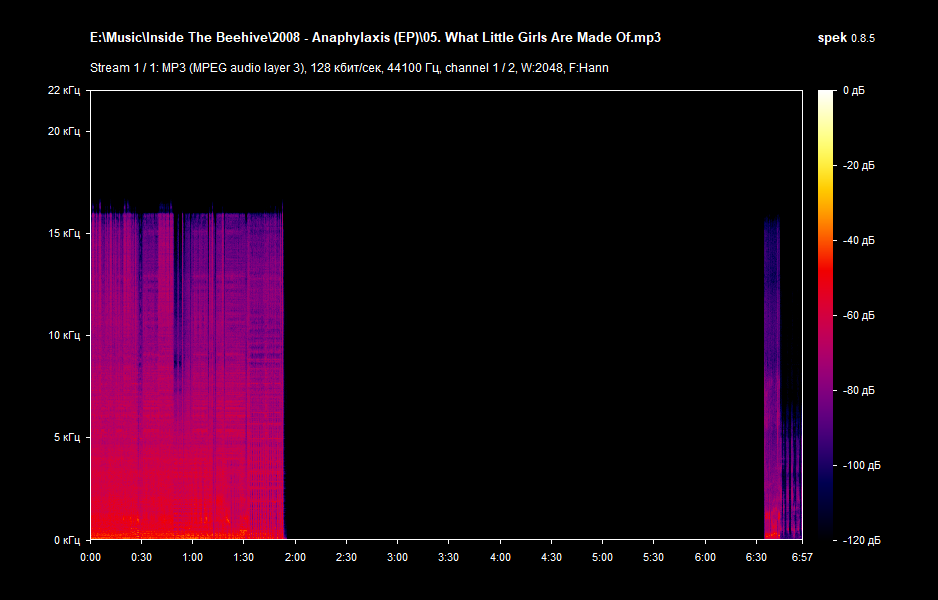Click the -120 дБ level label
Screen dimensions: 938x600
point(861,540)
